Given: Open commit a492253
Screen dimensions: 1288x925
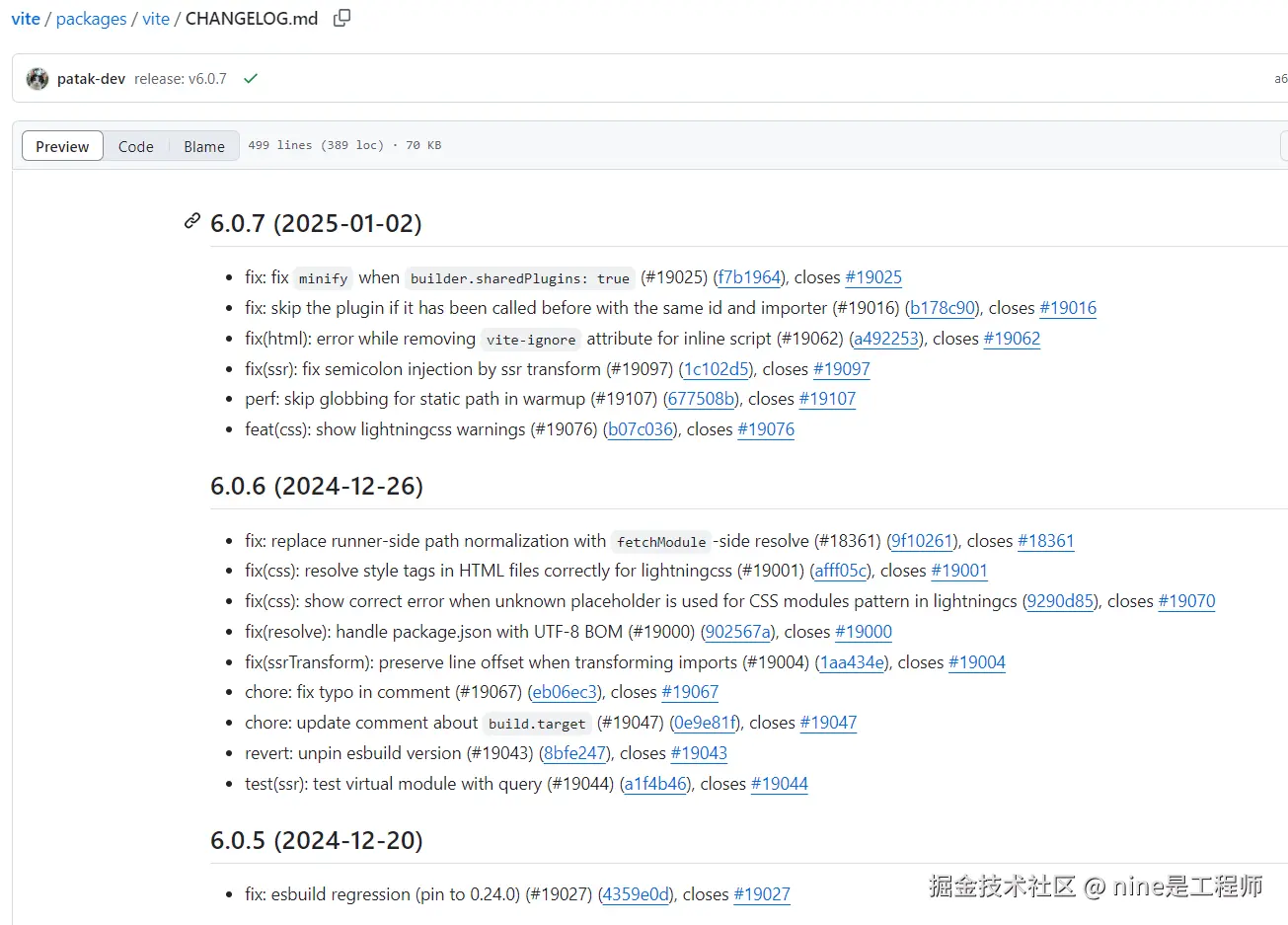Looking at the screenshot, I should 886,339.
